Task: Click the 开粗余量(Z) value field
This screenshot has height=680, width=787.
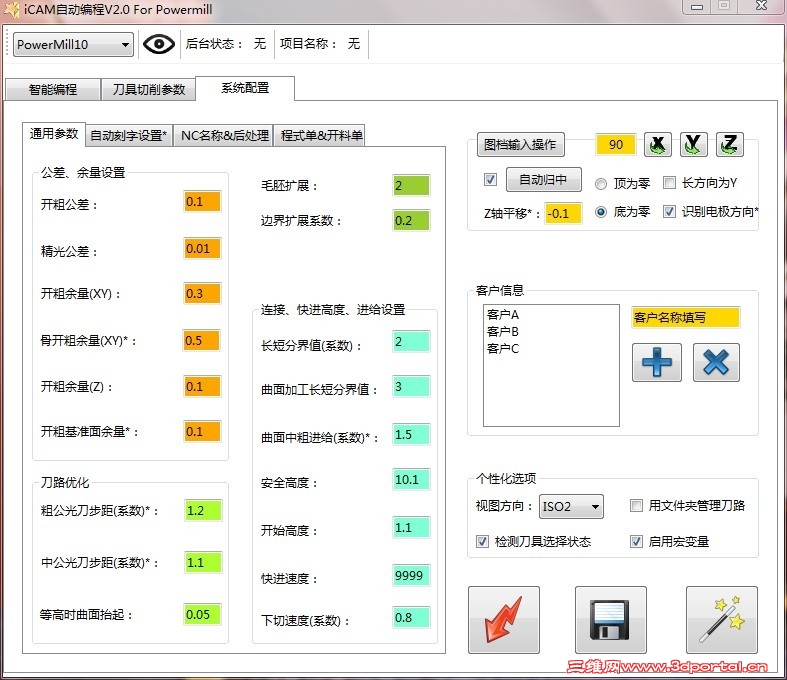Action: tap(202, 387)
